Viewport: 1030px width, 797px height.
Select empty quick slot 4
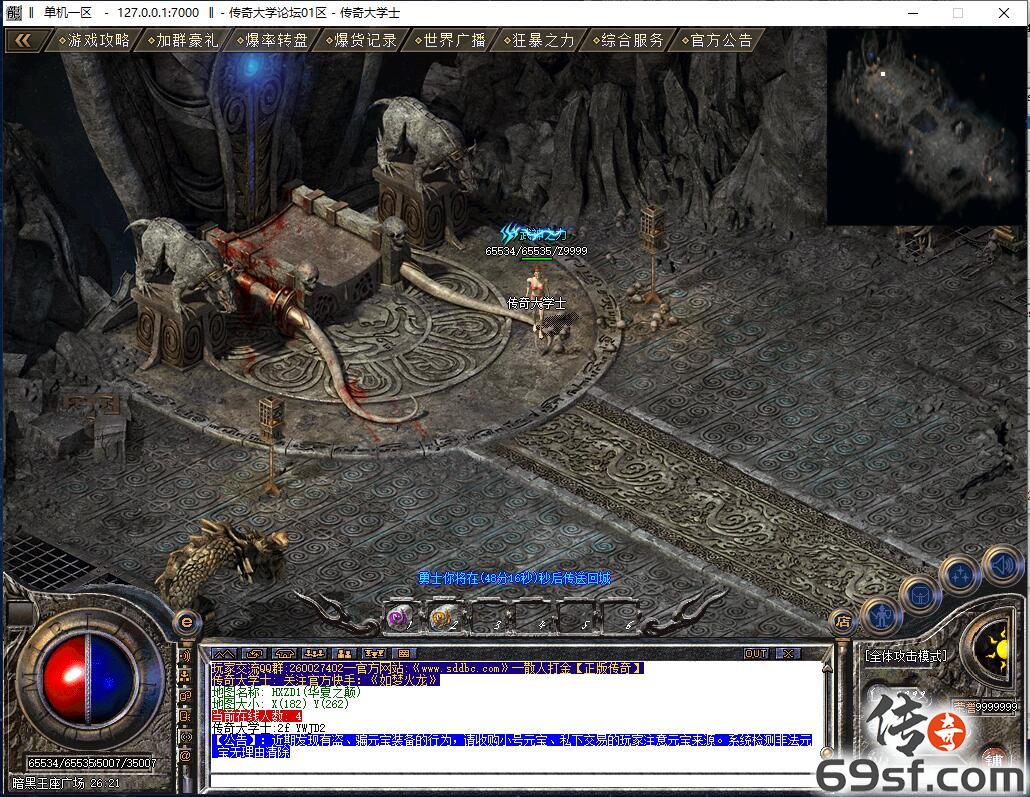pyautogui.click(x=531, y=618)
